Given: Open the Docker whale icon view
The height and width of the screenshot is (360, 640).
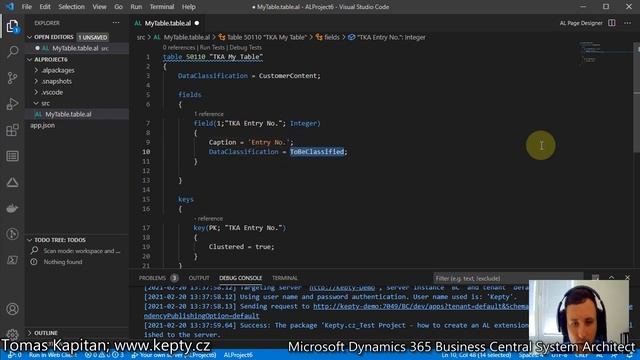Looking at the screenshot, I should [12, 208].
